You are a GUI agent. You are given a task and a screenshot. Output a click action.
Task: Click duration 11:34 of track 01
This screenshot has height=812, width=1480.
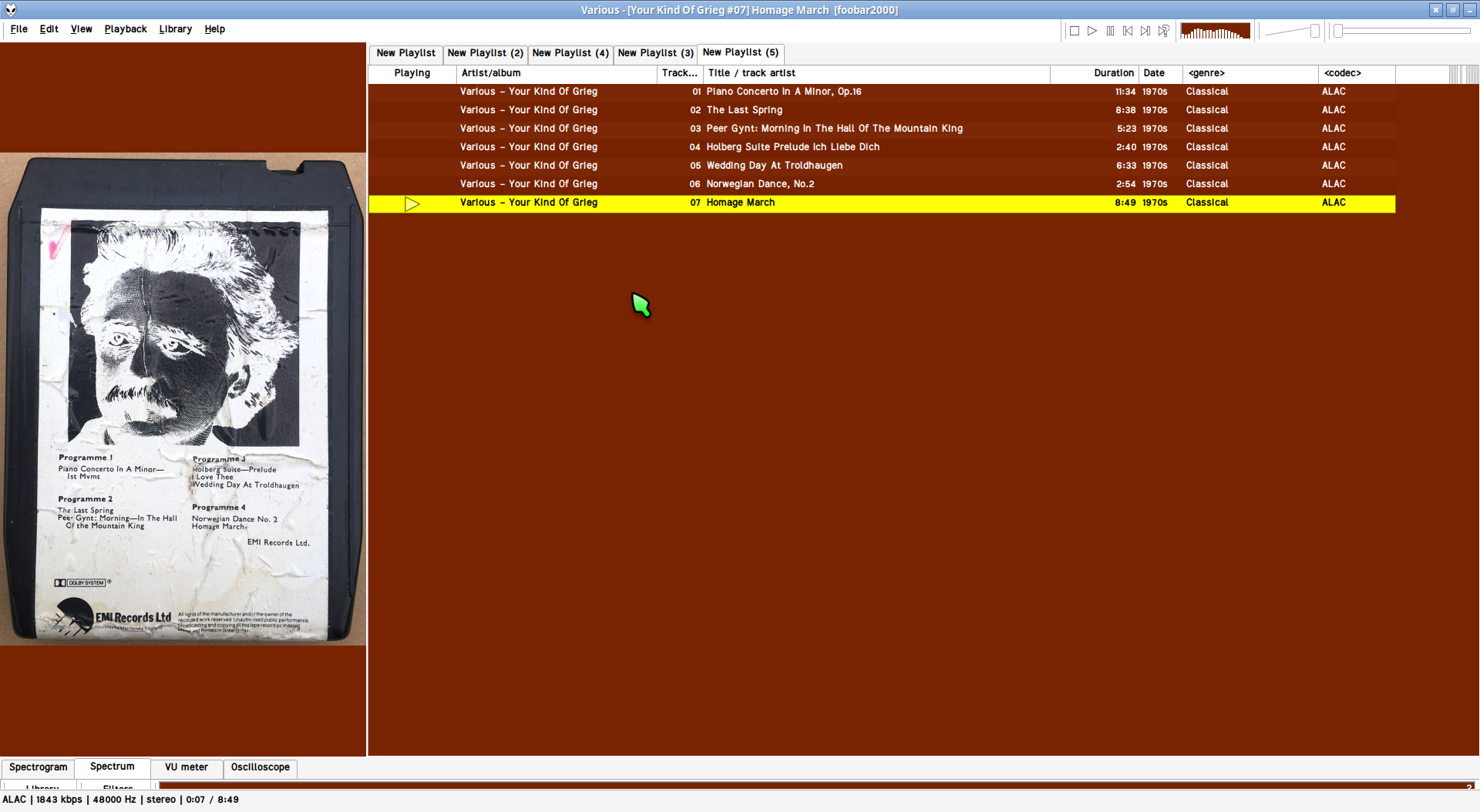pyautogui.click(x=1125, y=92)
